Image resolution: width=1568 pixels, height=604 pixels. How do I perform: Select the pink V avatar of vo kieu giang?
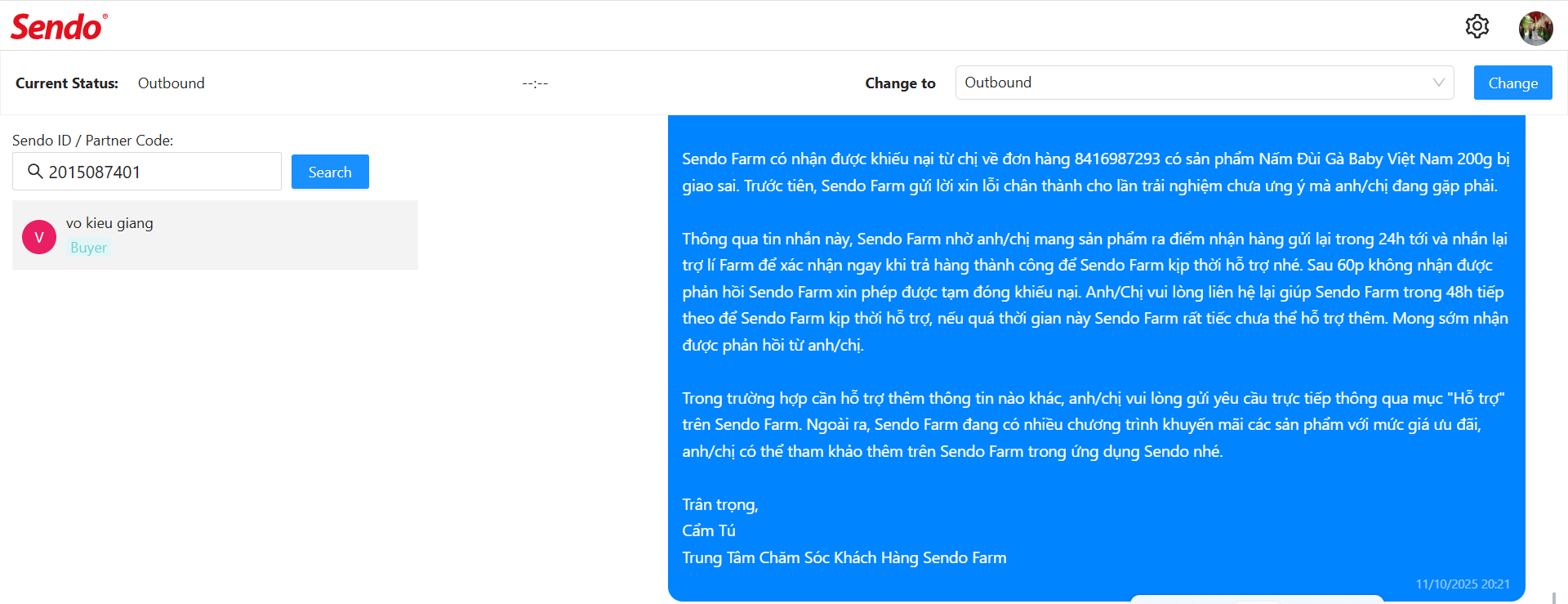click(39, 237)
